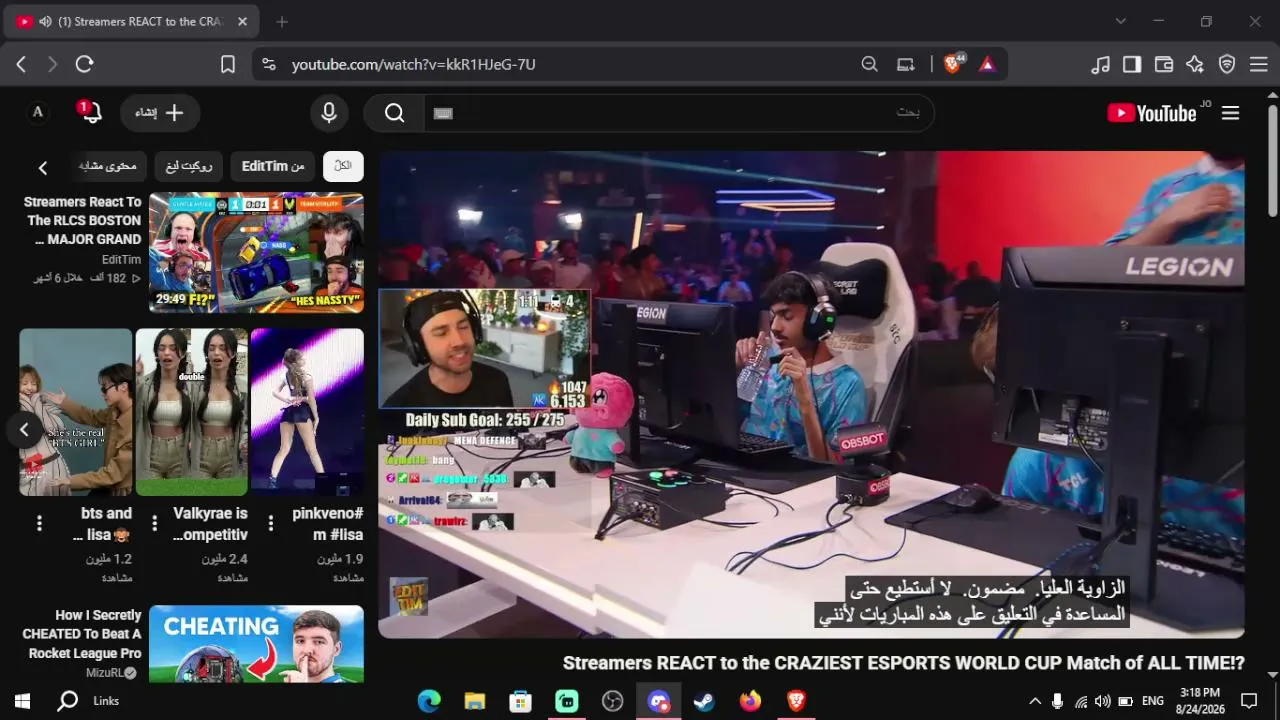Open Brave Rewards triangle icon
This screenshot has width=1280, height=720.
(987, 64)
